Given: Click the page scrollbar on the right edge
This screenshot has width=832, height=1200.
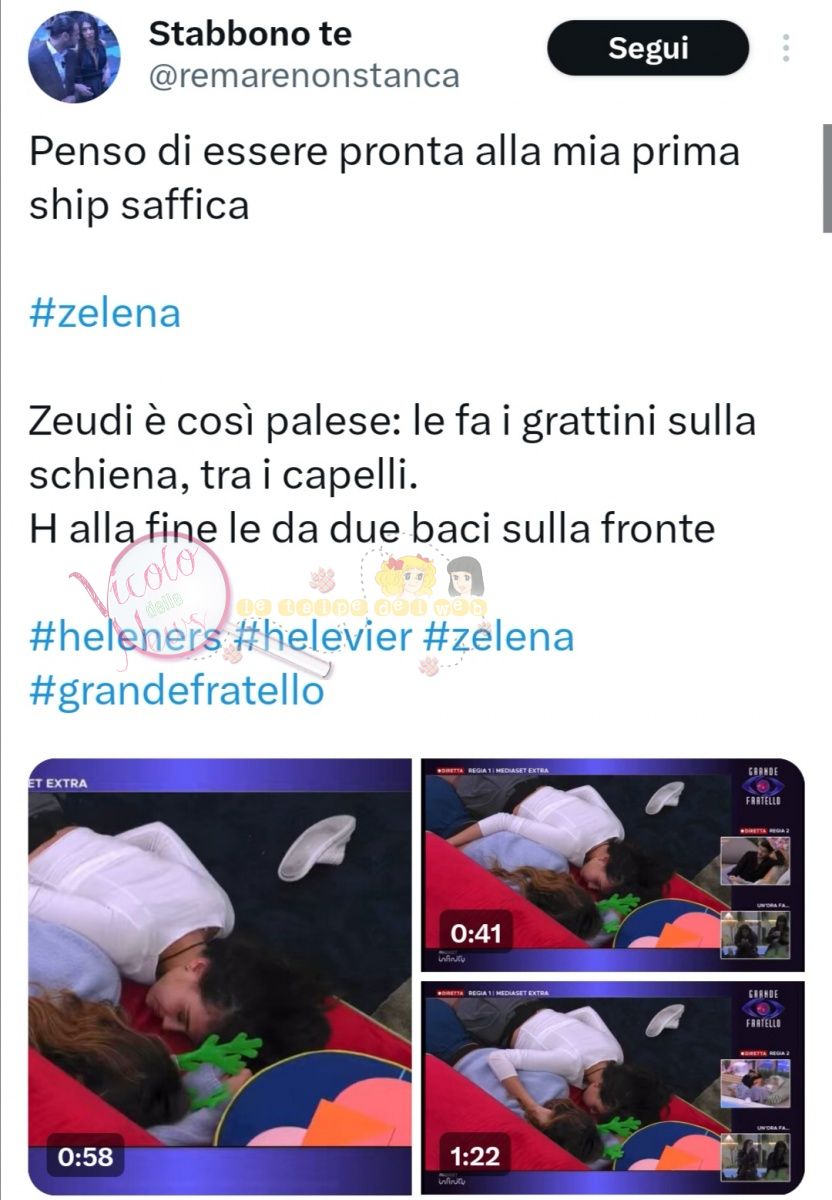Looking at the screenshot, I should (827, 175).
